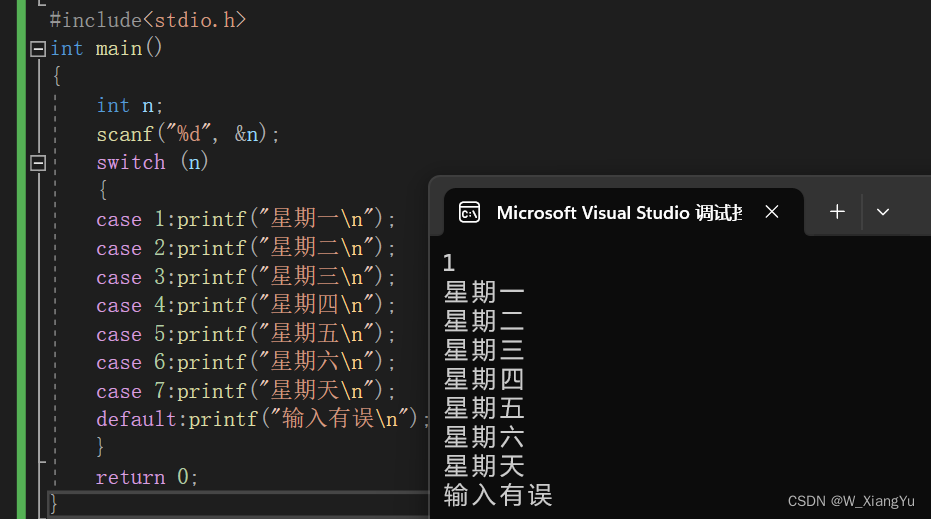
Task: Click the CSDN @W_XiangYu watermark text
Action: pyautogui.click(x=851, y=501)
